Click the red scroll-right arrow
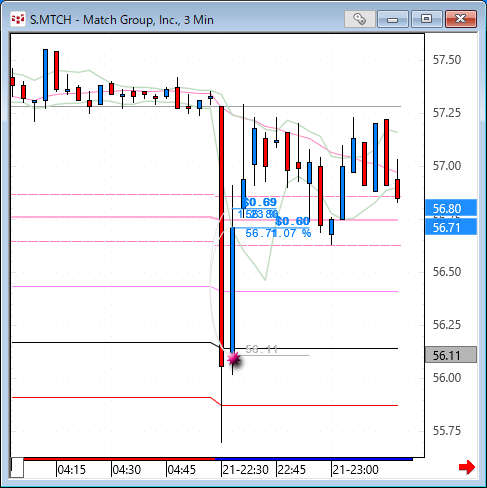 click(x=467, y=467)
